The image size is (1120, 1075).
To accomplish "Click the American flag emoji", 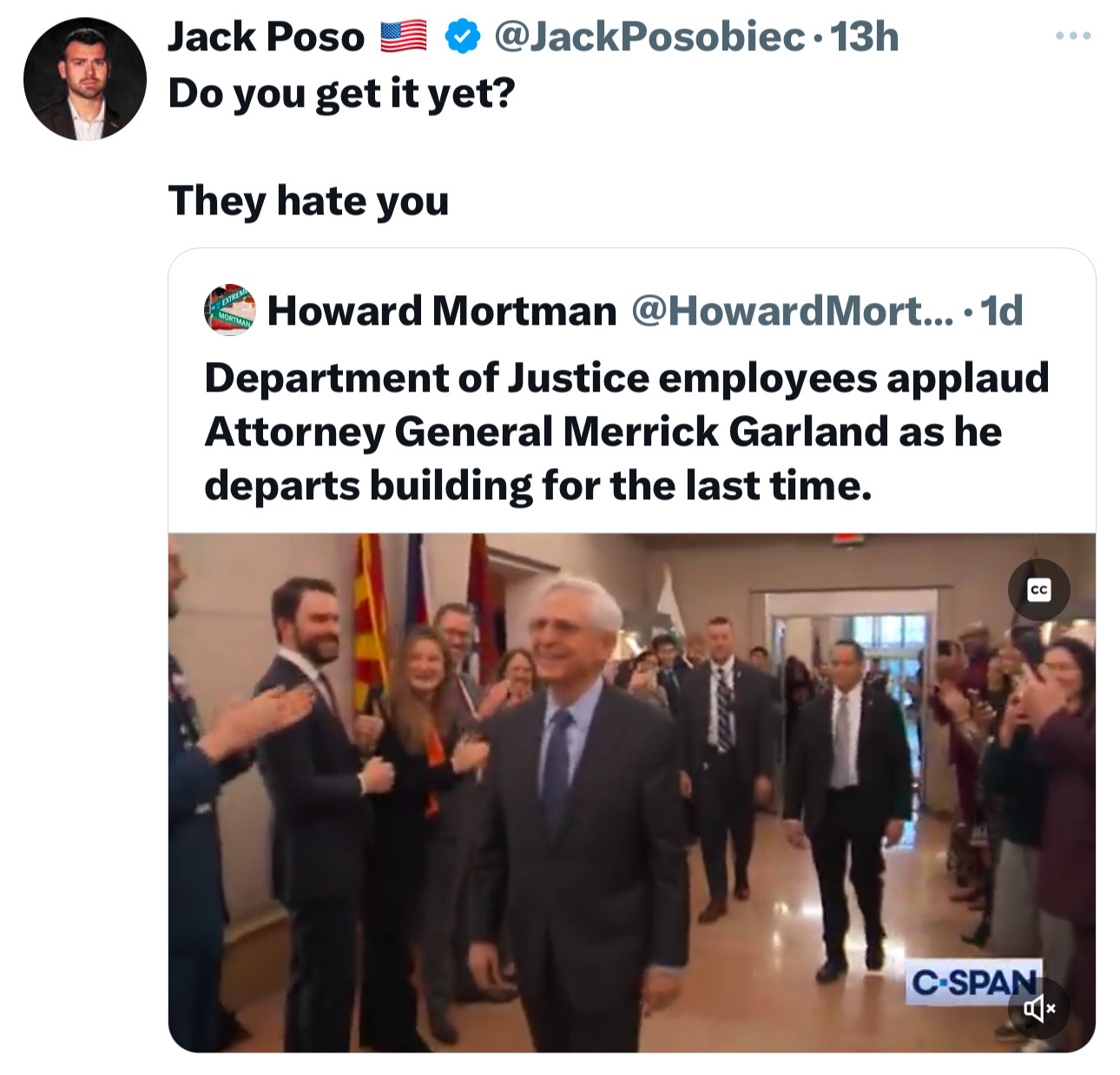I will (404, 36).
